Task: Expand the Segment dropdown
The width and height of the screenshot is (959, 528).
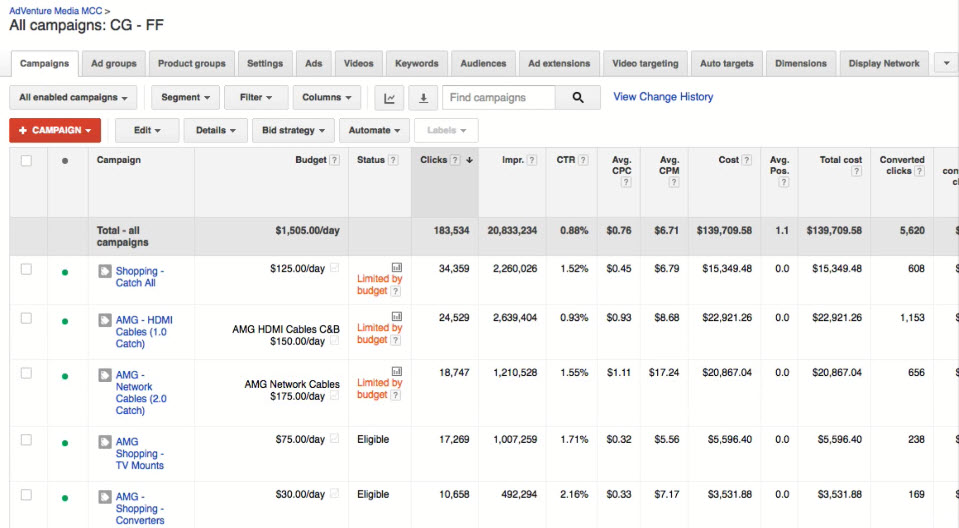Action: click(186, 98)
